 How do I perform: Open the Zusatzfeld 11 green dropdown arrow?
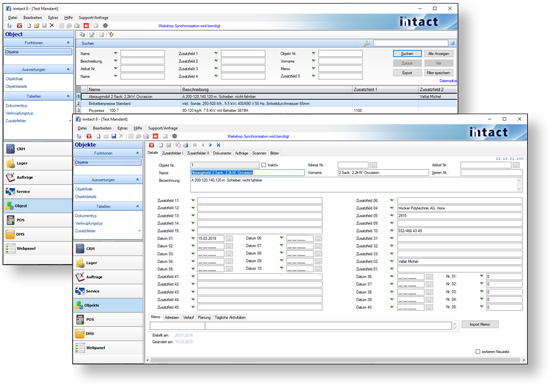(x=193, y=200)
